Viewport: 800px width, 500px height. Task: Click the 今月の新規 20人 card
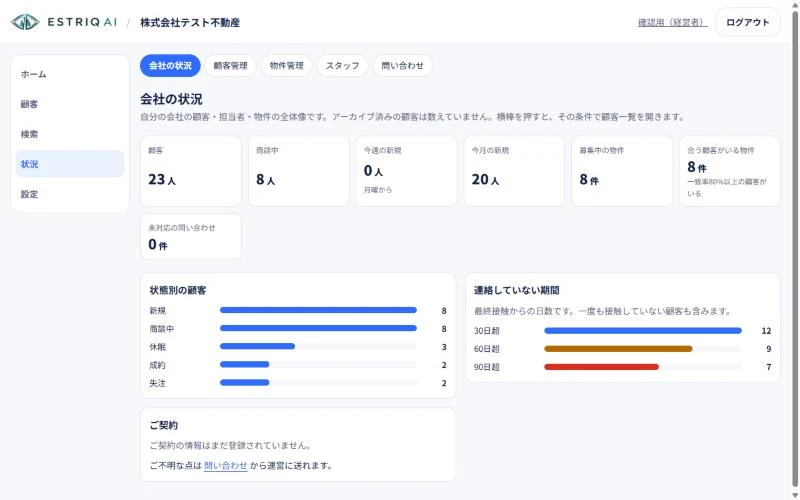pyautogui.click(x=514, y=171)
